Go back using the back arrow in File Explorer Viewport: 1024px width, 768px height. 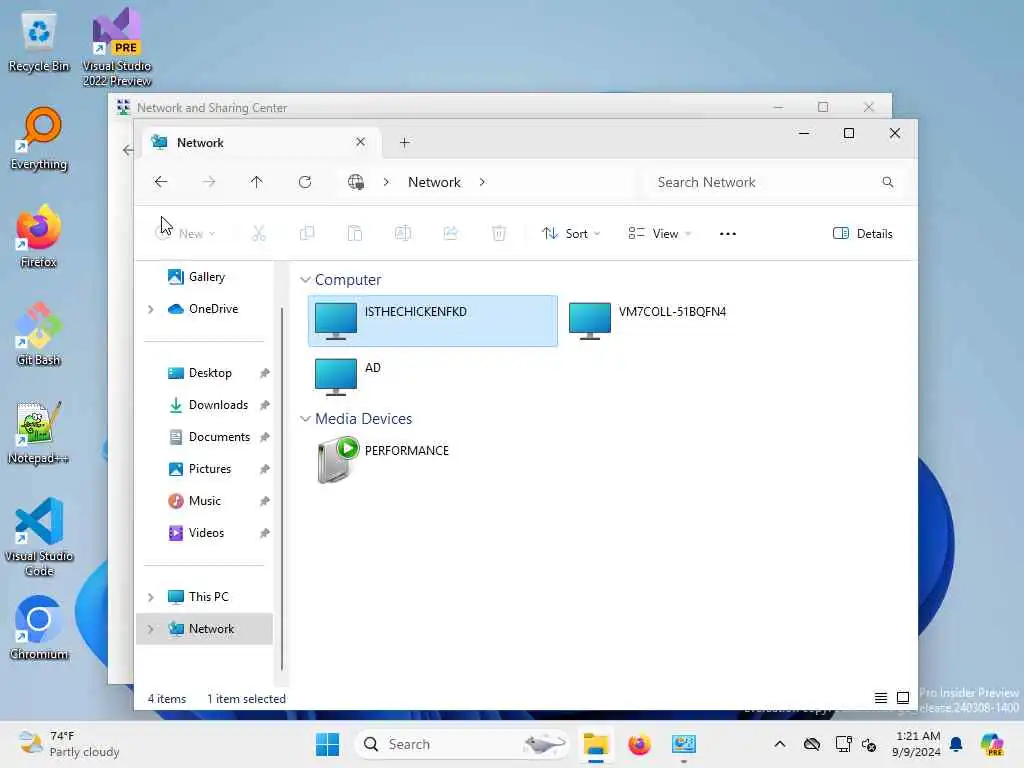point(161,182)
